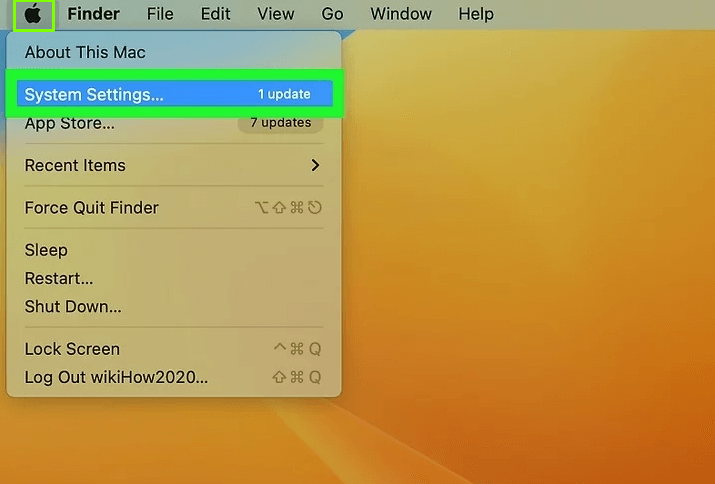715x484 pixels.
Task: Open the Go menu
Action: (332, 14)
